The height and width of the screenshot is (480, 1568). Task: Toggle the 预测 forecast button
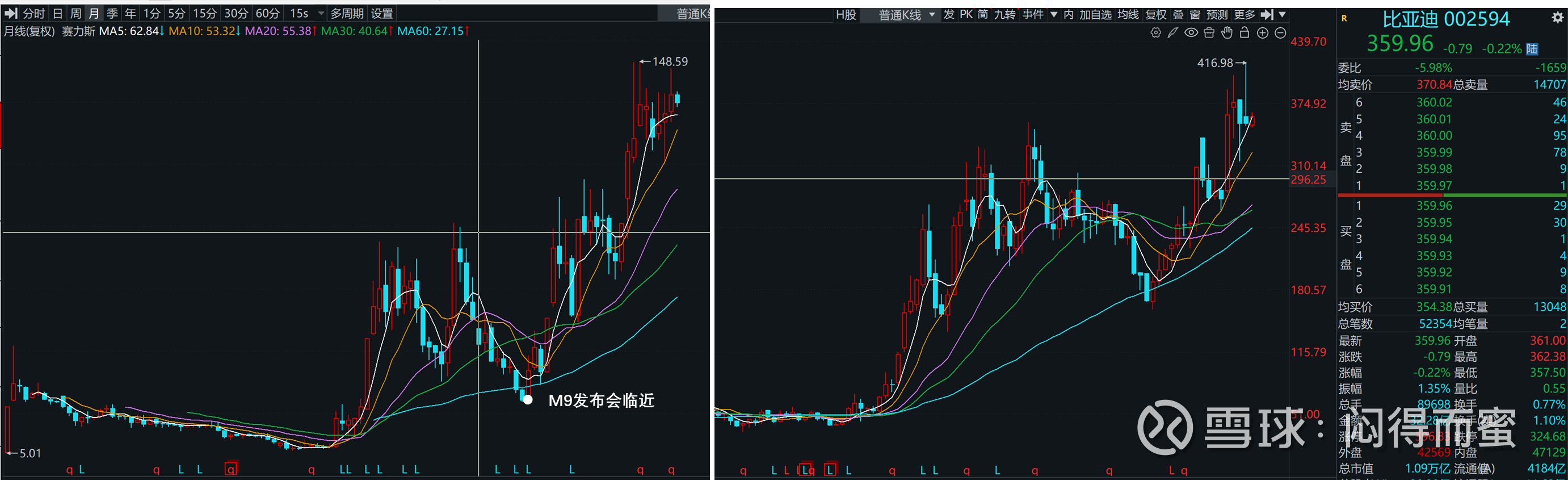(x=1217, y=14)
